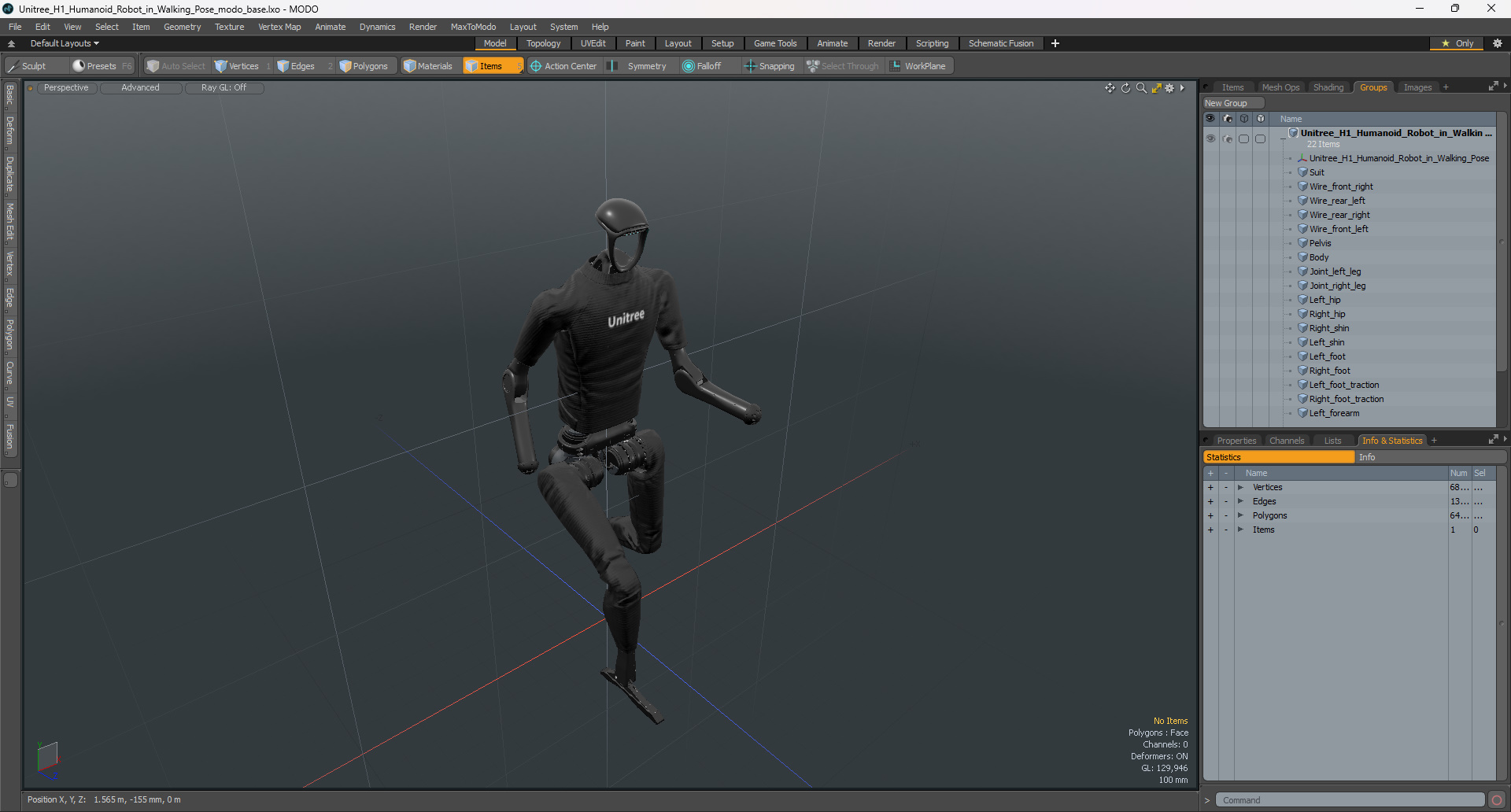Toggle render camera for Unitree group
1511x812 pixels.
click(x=1228, y=138)
